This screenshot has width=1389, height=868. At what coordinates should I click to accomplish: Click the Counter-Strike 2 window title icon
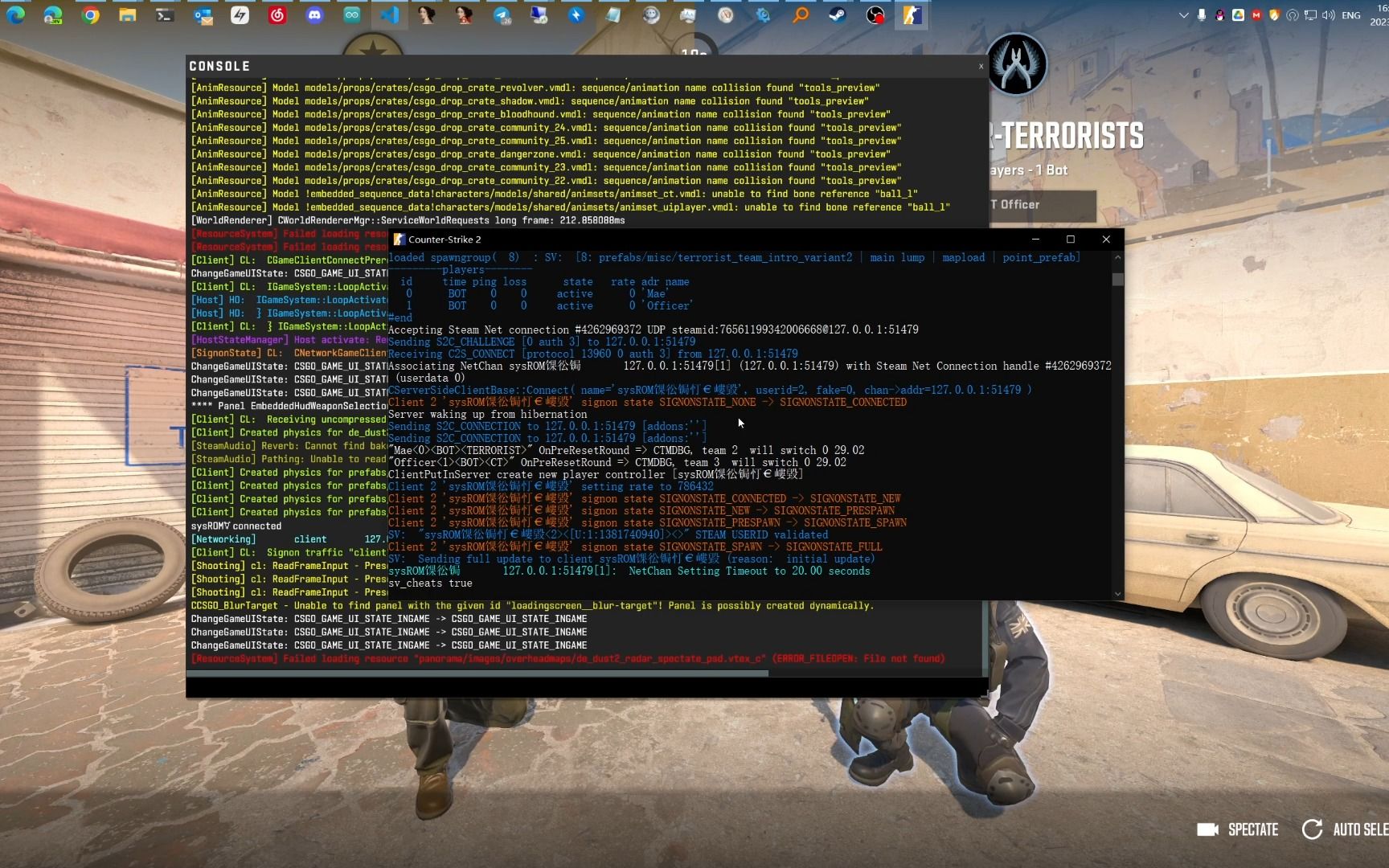click(x=399, y=240)
